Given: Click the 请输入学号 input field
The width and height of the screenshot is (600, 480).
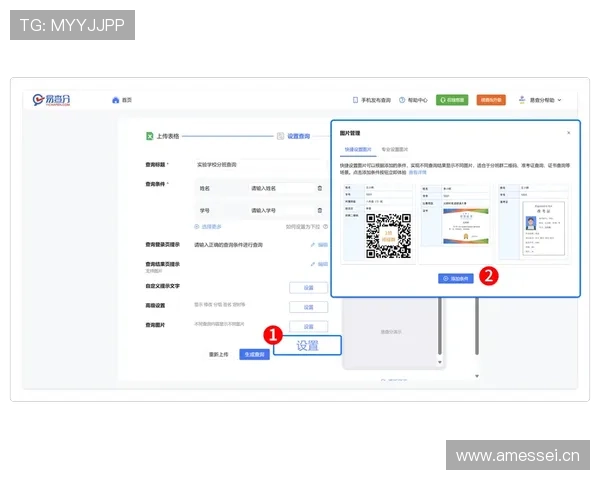Looking at the screenshot, I should [281, 211].
